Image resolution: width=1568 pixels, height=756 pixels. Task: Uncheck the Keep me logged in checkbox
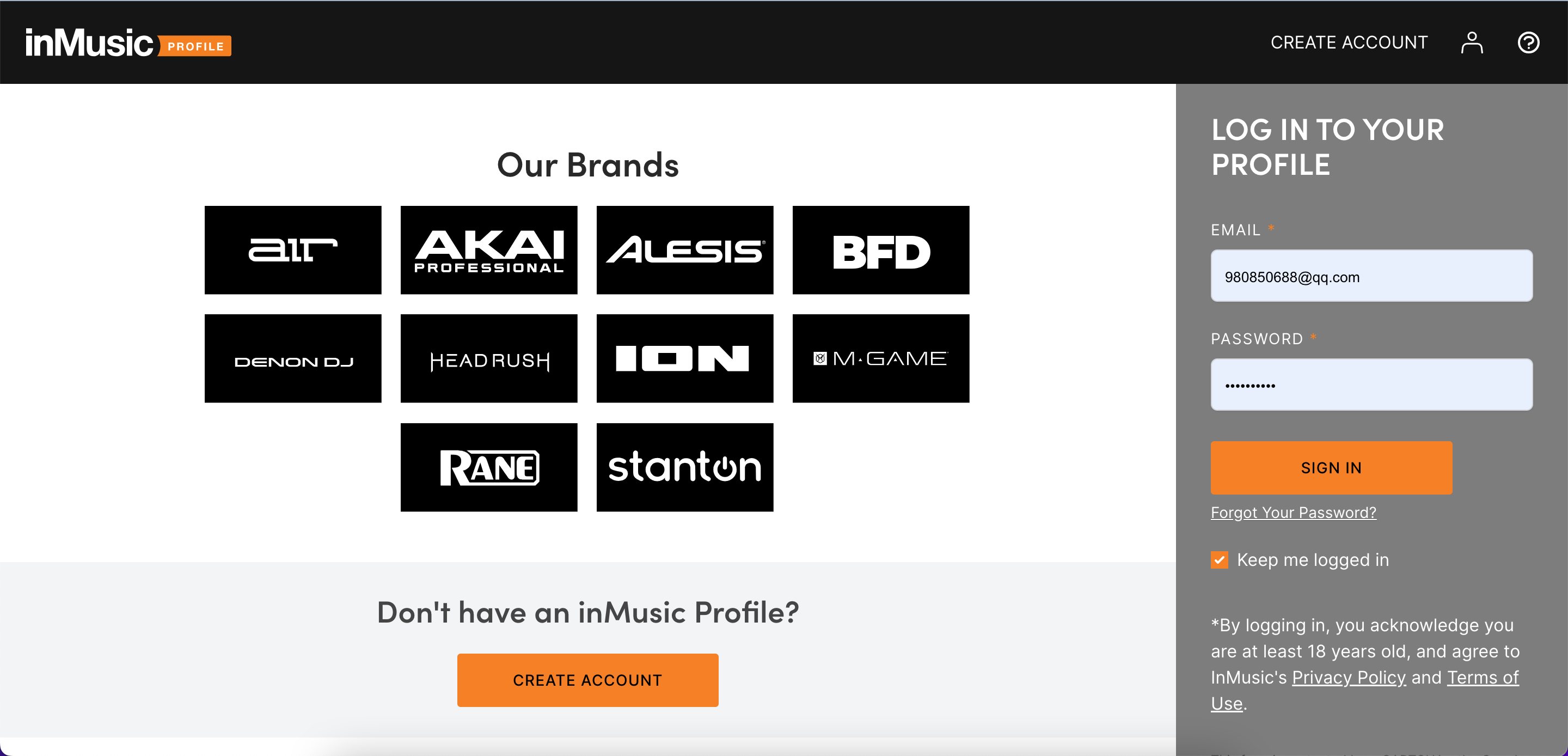[1219, 560]
